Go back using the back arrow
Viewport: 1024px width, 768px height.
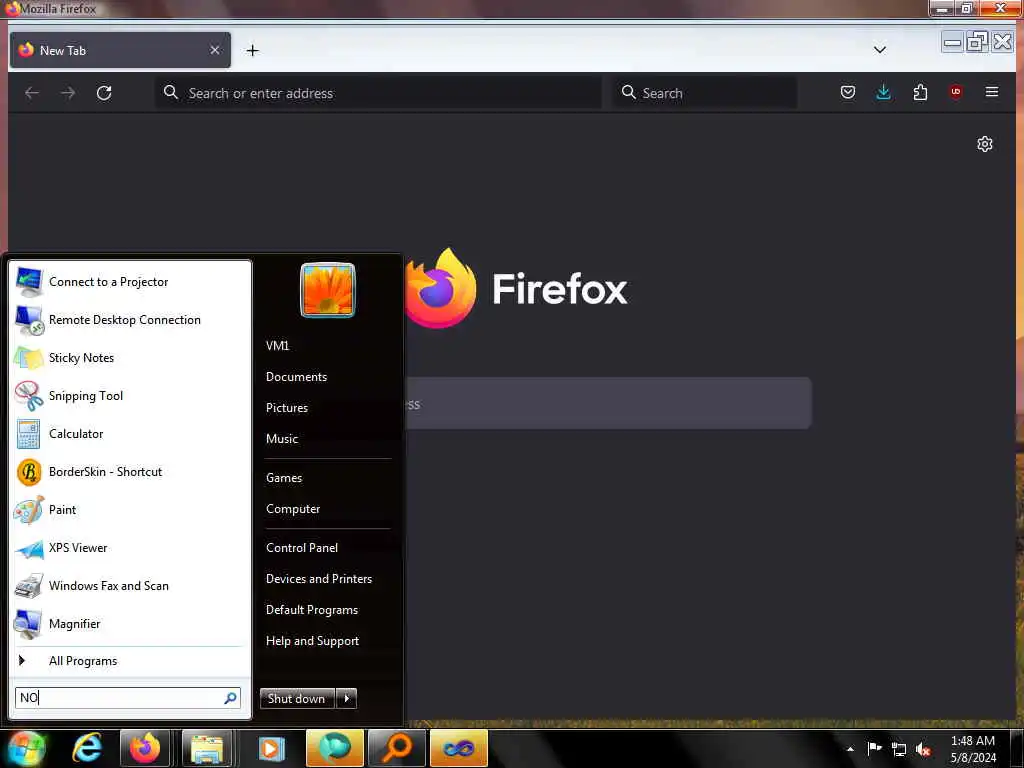tap(32, 93)
